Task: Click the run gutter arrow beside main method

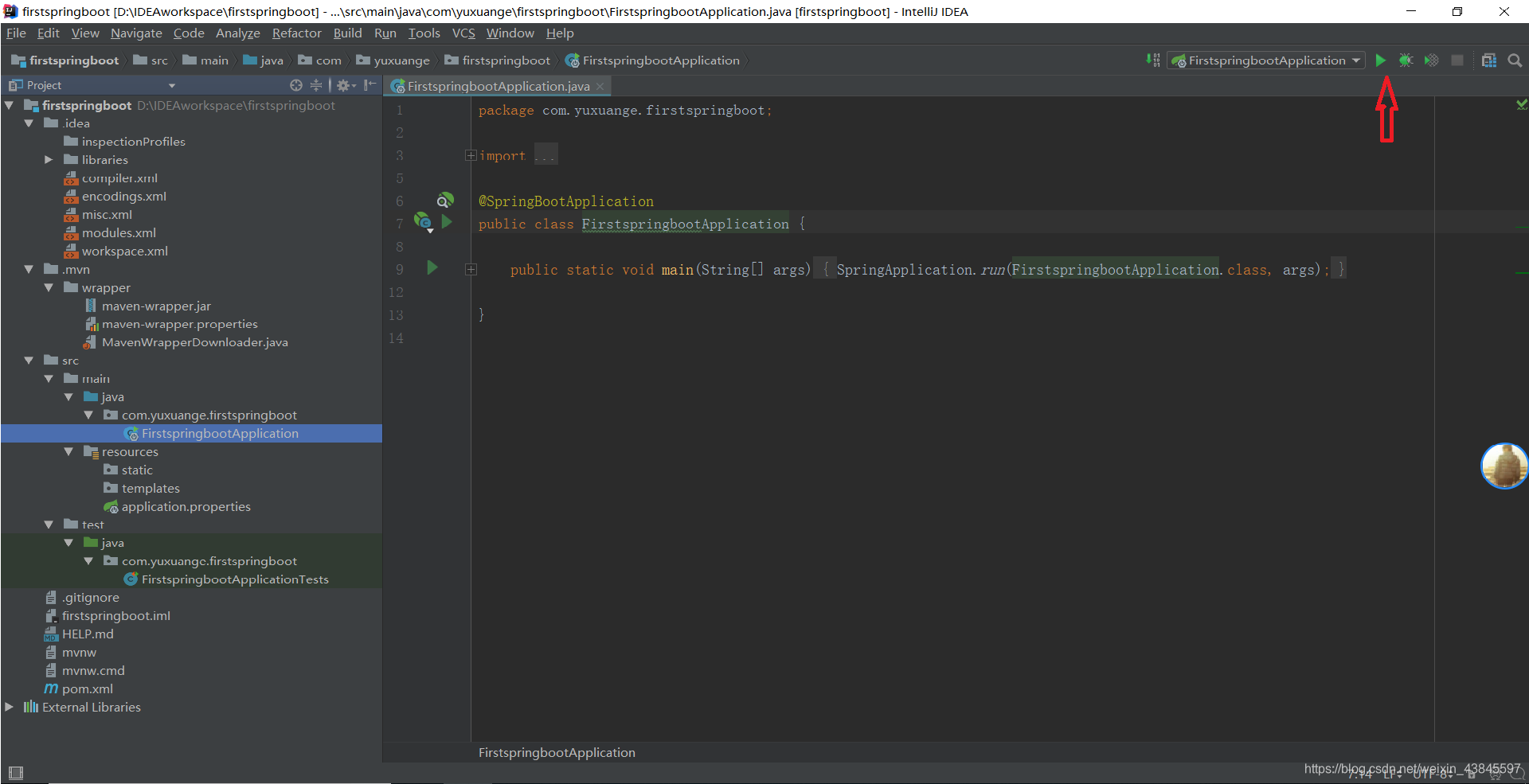Action: (x=432, y=267)
